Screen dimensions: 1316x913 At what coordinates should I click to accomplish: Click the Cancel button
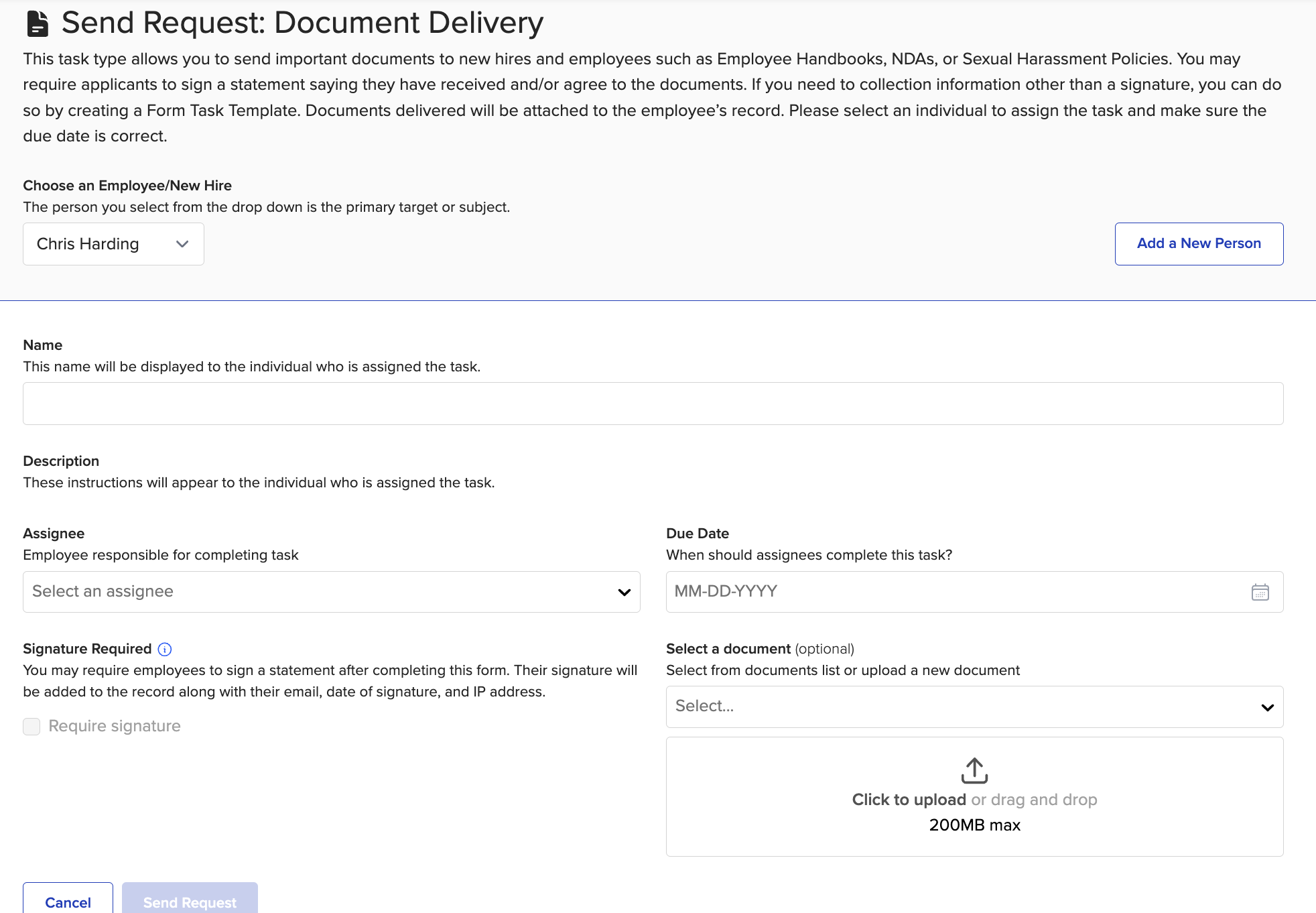point(68,902)
